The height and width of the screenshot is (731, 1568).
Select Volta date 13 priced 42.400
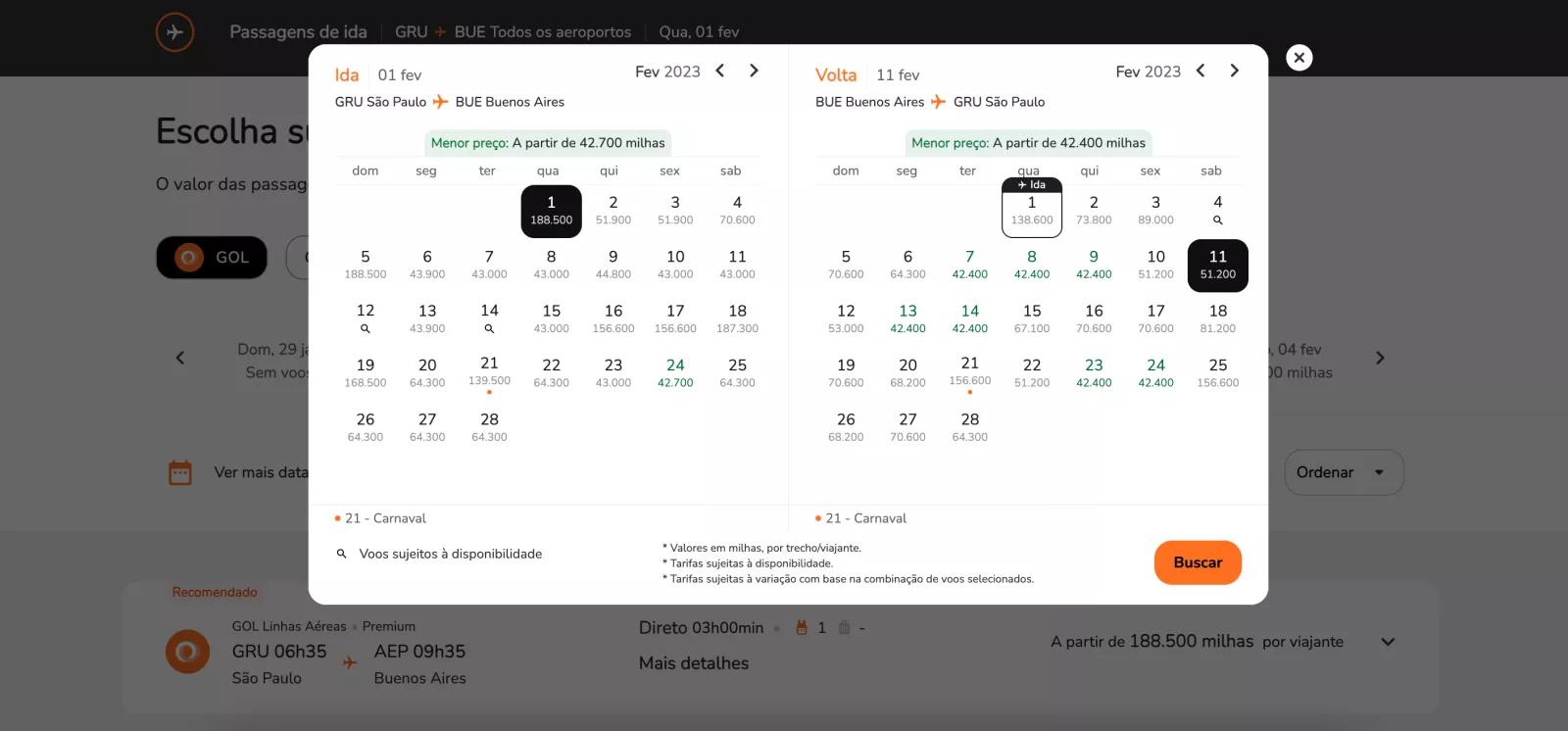(x=908, y=318)
